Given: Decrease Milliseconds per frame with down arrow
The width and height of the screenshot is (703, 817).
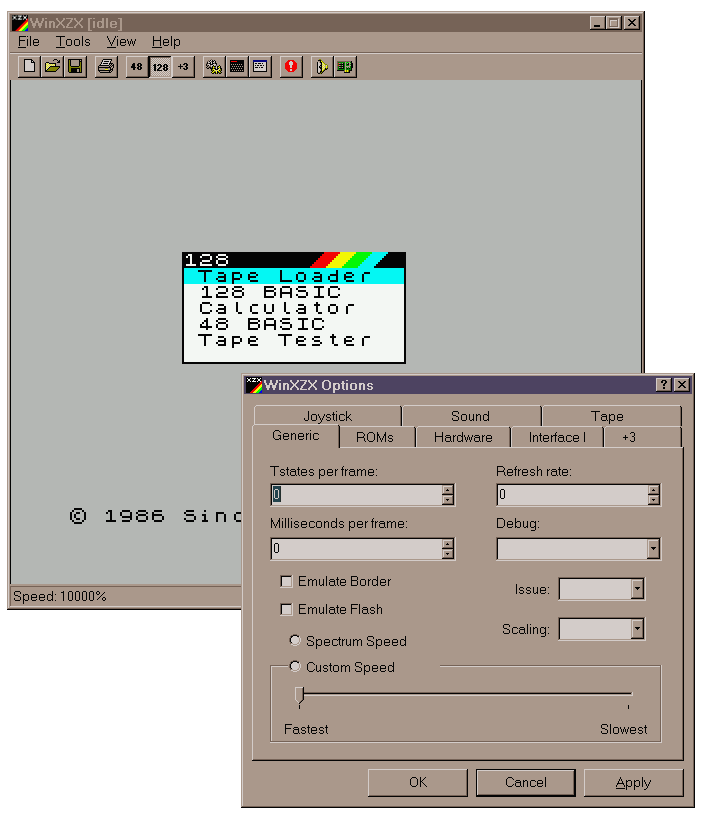Looking at the screenshot, I should pyautogui.click(x=447, y=553).
